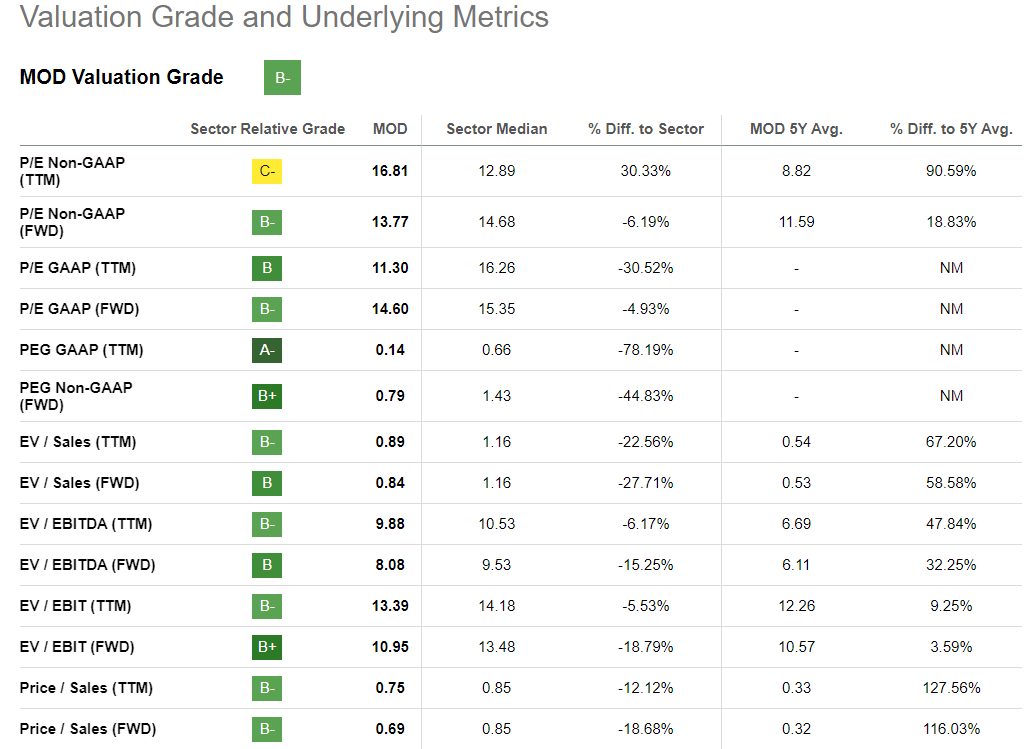Click the % Diff. to 5Y Avg. header
The width and height of the screenshot is (1028, 749).
point(951,129)
